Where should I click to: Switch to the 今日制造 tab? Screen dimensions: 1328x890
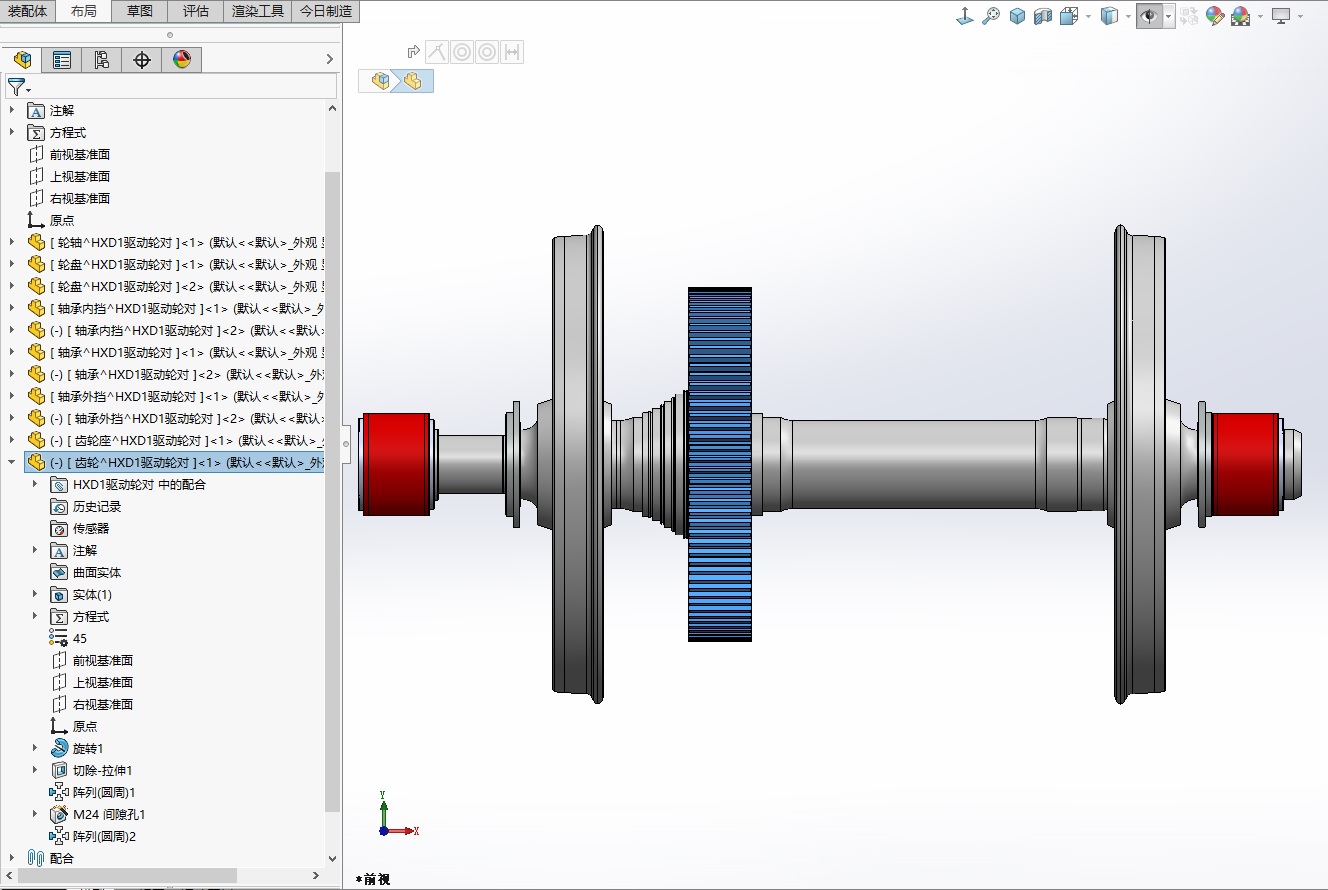tap(326, 11)
